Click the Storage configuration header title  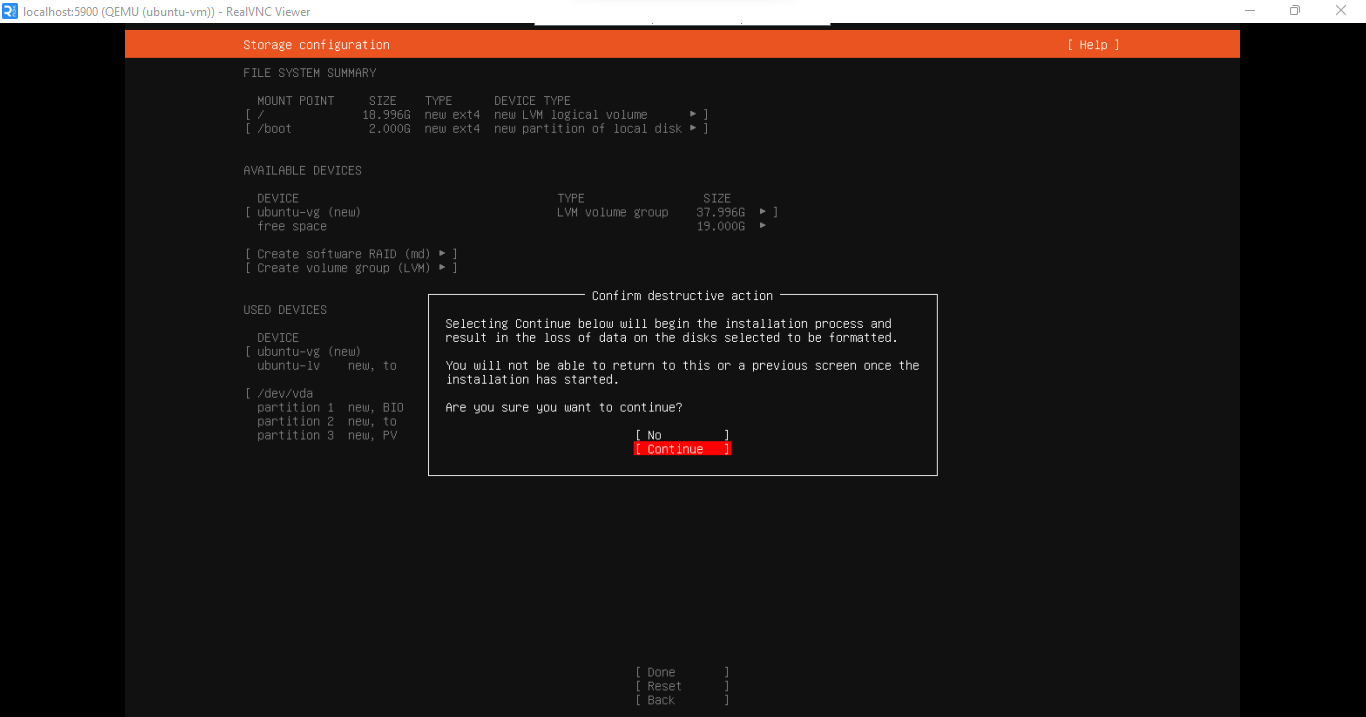point(316,45)
